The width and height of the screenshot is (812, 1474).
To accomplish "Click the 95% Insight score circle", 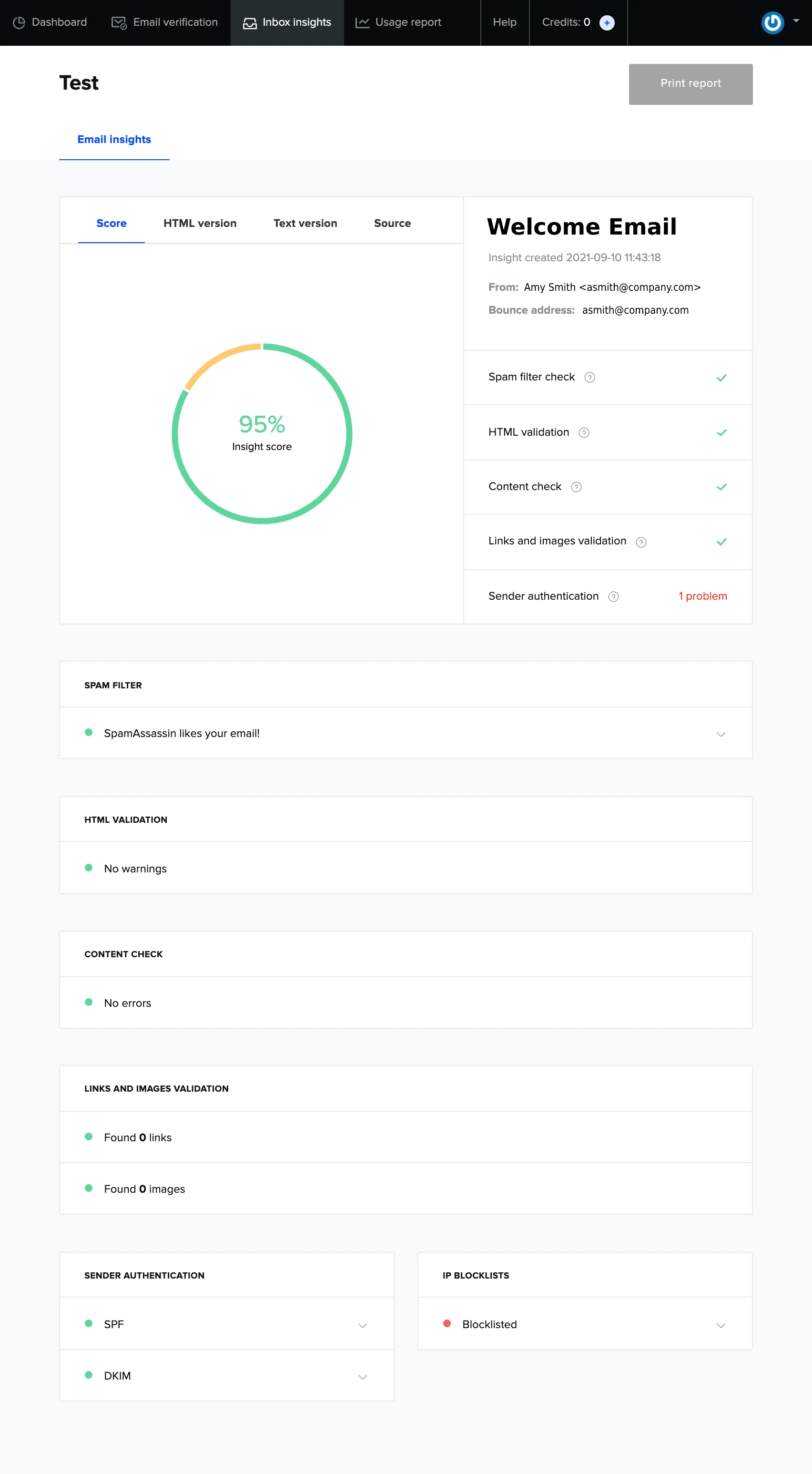I will [x=262, y=433].
